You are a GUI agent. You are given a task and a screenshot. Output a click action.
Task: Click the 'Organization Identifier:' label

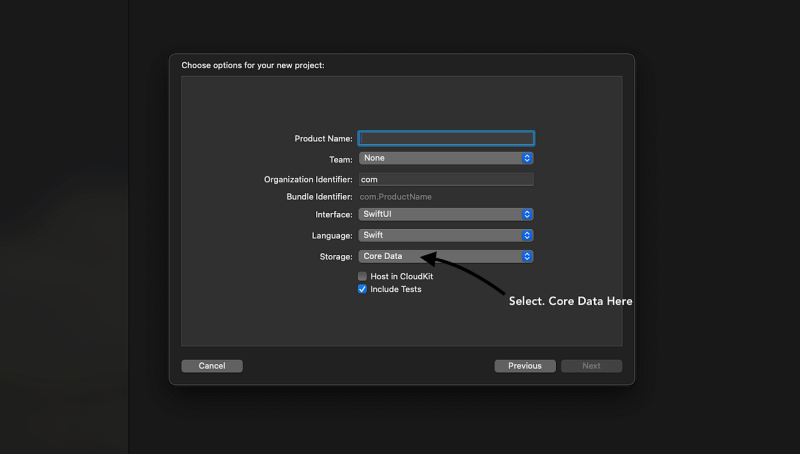(x=308, y=180)
